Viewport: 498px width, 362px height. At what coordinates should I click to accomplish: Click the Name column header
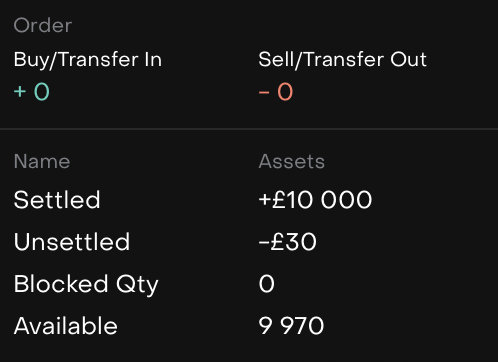pos(42,161)
